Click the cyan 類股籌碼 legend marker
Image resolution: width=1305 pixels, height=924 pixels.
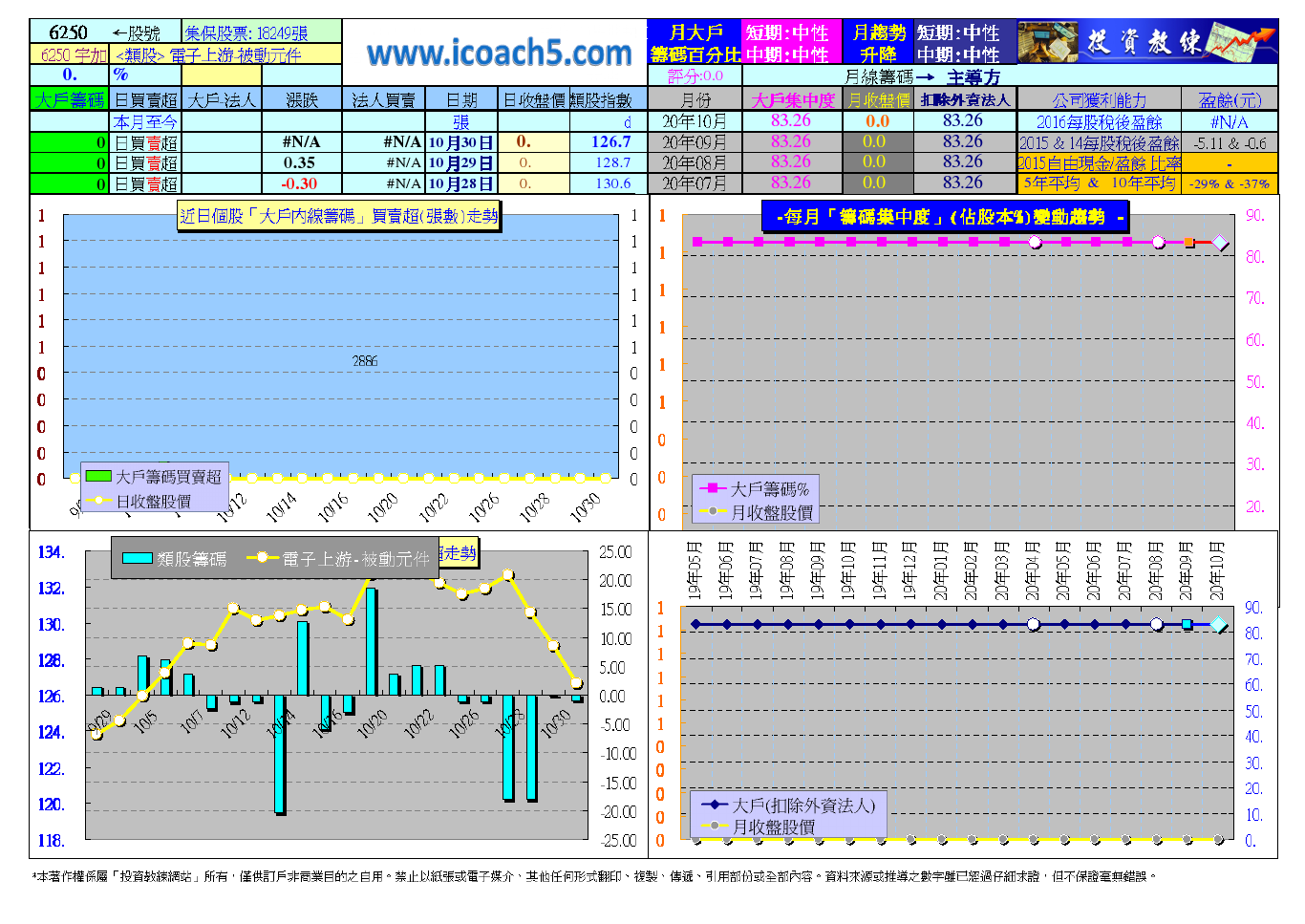[138, 558]
